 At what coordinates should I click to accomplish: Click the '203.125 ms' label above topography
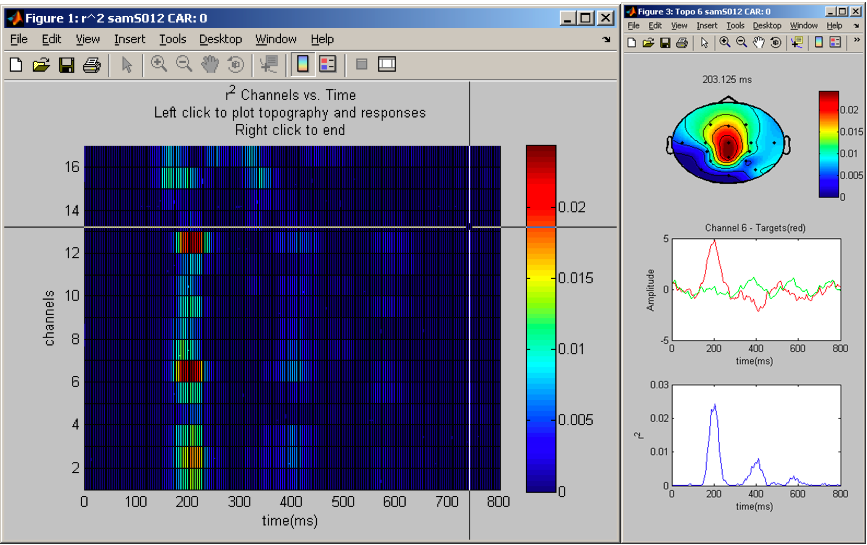coord(727,80)
